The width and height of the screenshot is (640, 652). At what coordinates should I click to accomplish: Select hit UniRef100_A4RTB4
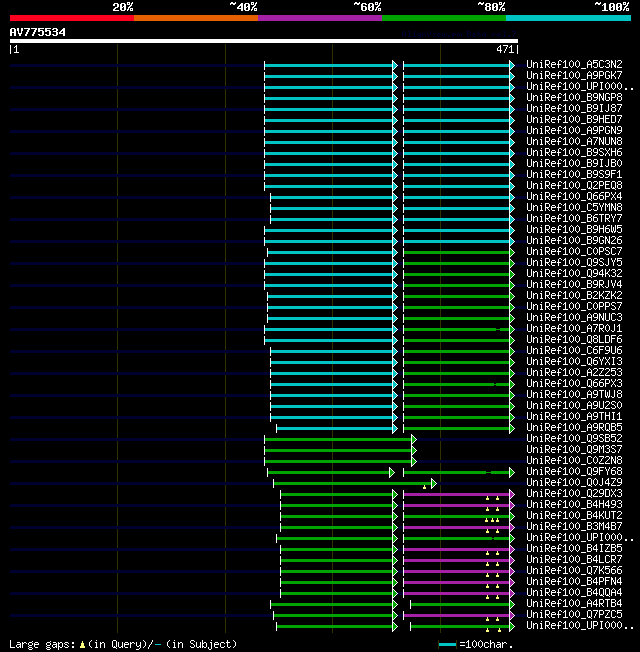574,603
